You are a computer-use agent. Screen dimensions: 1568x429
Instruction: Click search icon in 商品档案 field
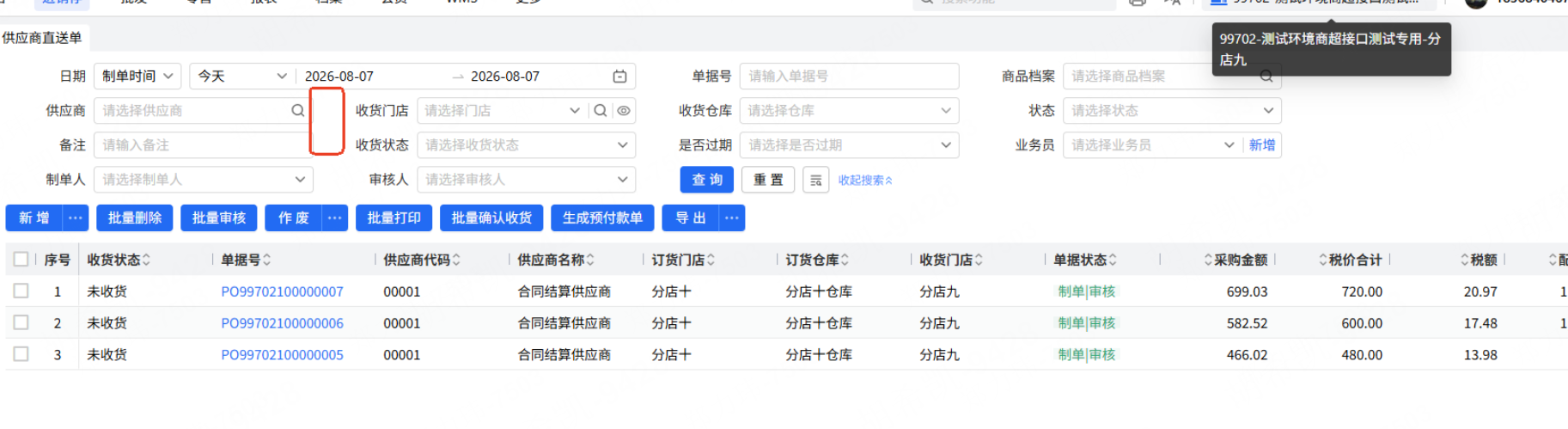(x=1266, y=77)
